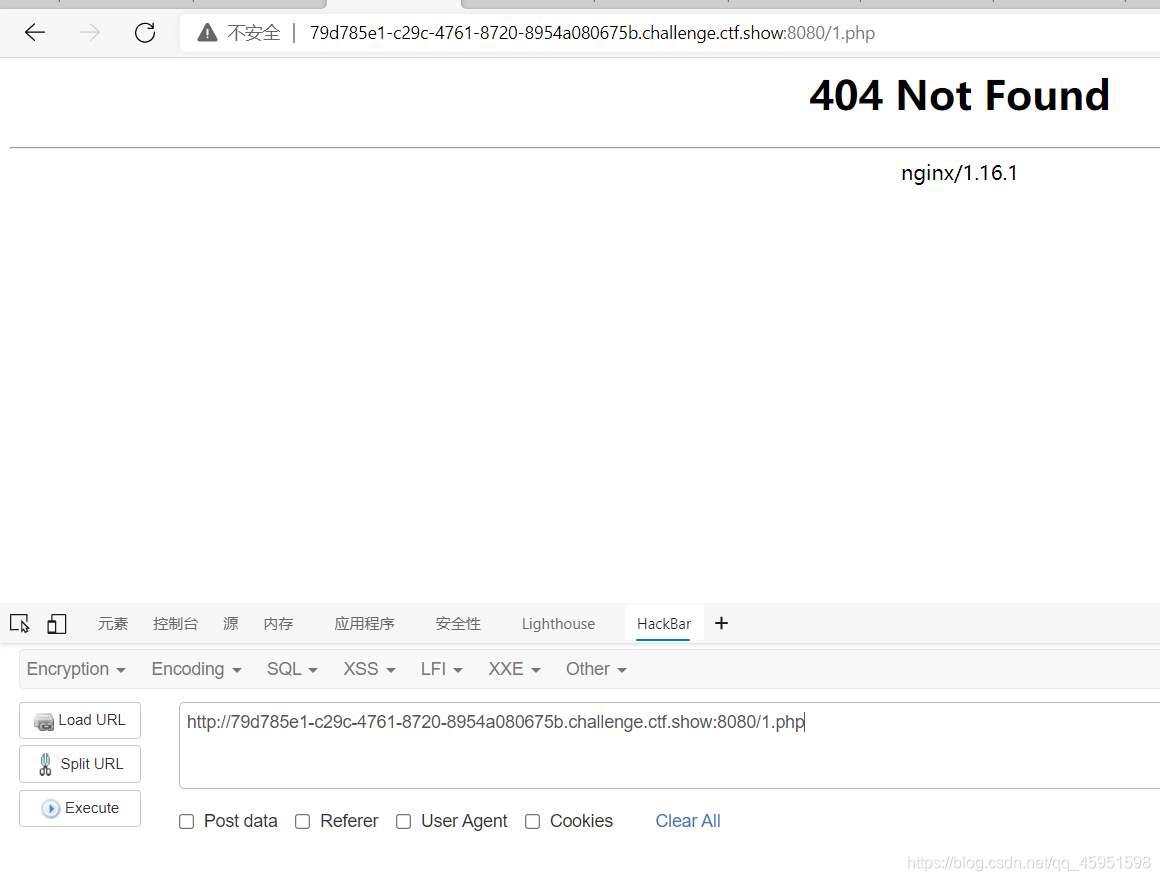Activate the inspect element picker icon

pos(20,624)
